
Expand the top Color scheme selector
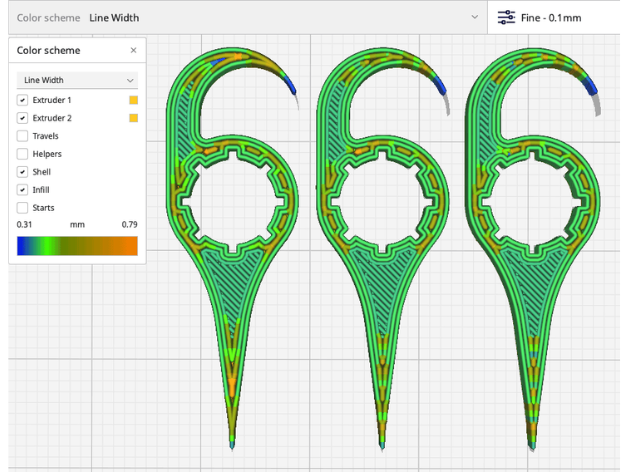tap(248, 18)
